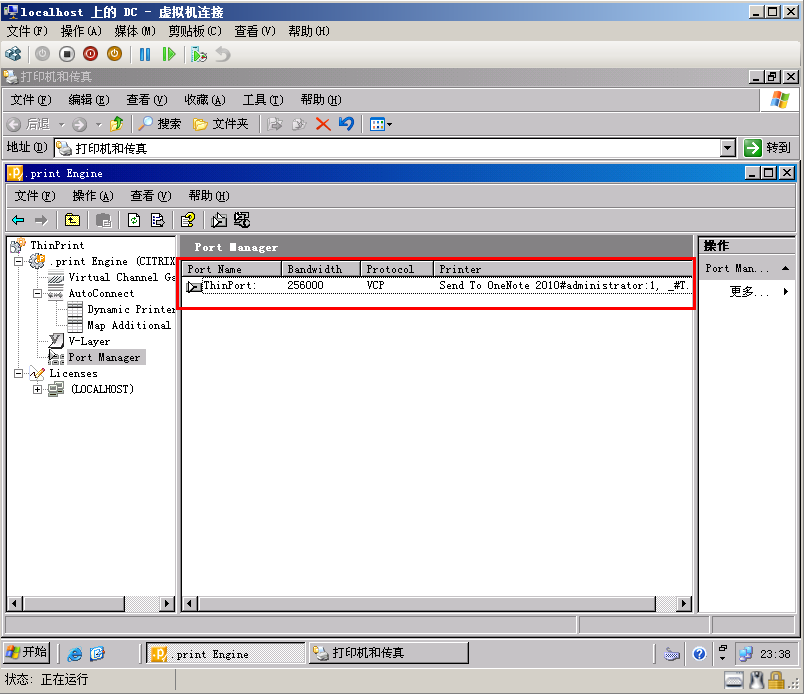The image size is (804, 694).
Task: Select the ThinPrint root tree node
Action: pyautogui.click(x=57, y=245)
